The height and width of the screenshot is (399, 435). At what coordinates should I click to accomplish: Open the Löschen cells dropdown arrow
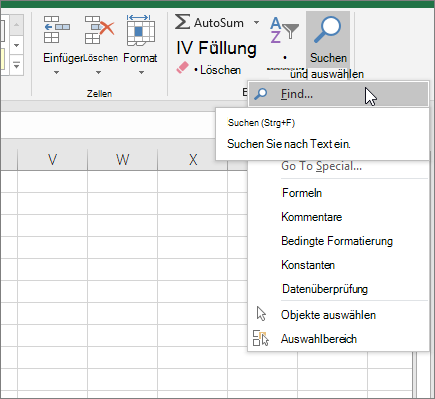coord(98,72)
